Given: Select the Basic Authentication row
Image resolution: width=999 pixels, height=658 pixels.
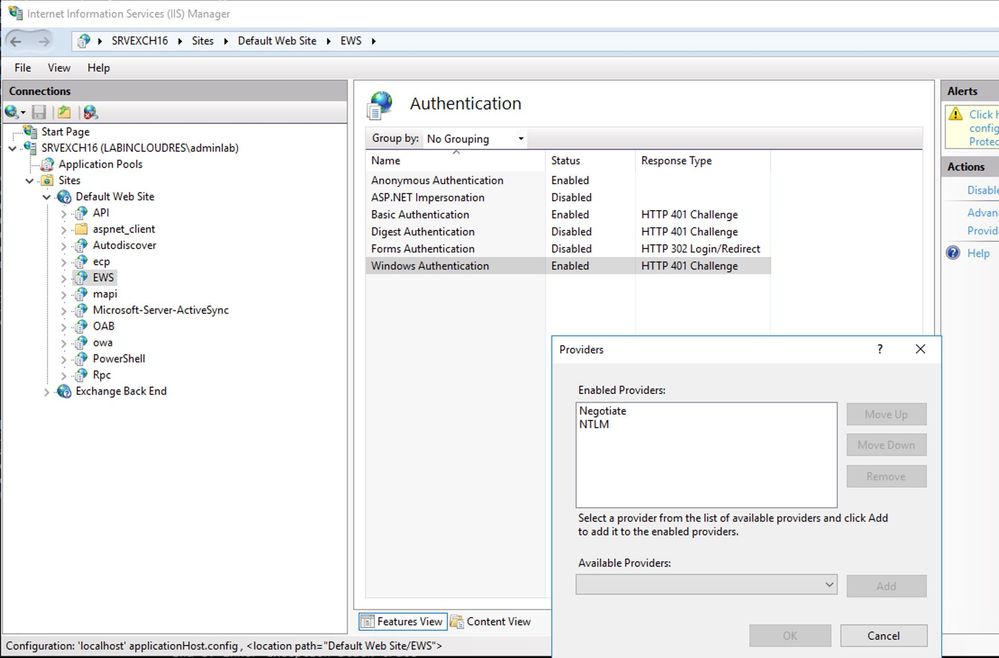Looking at the screenshot, I should pos(568,215).
